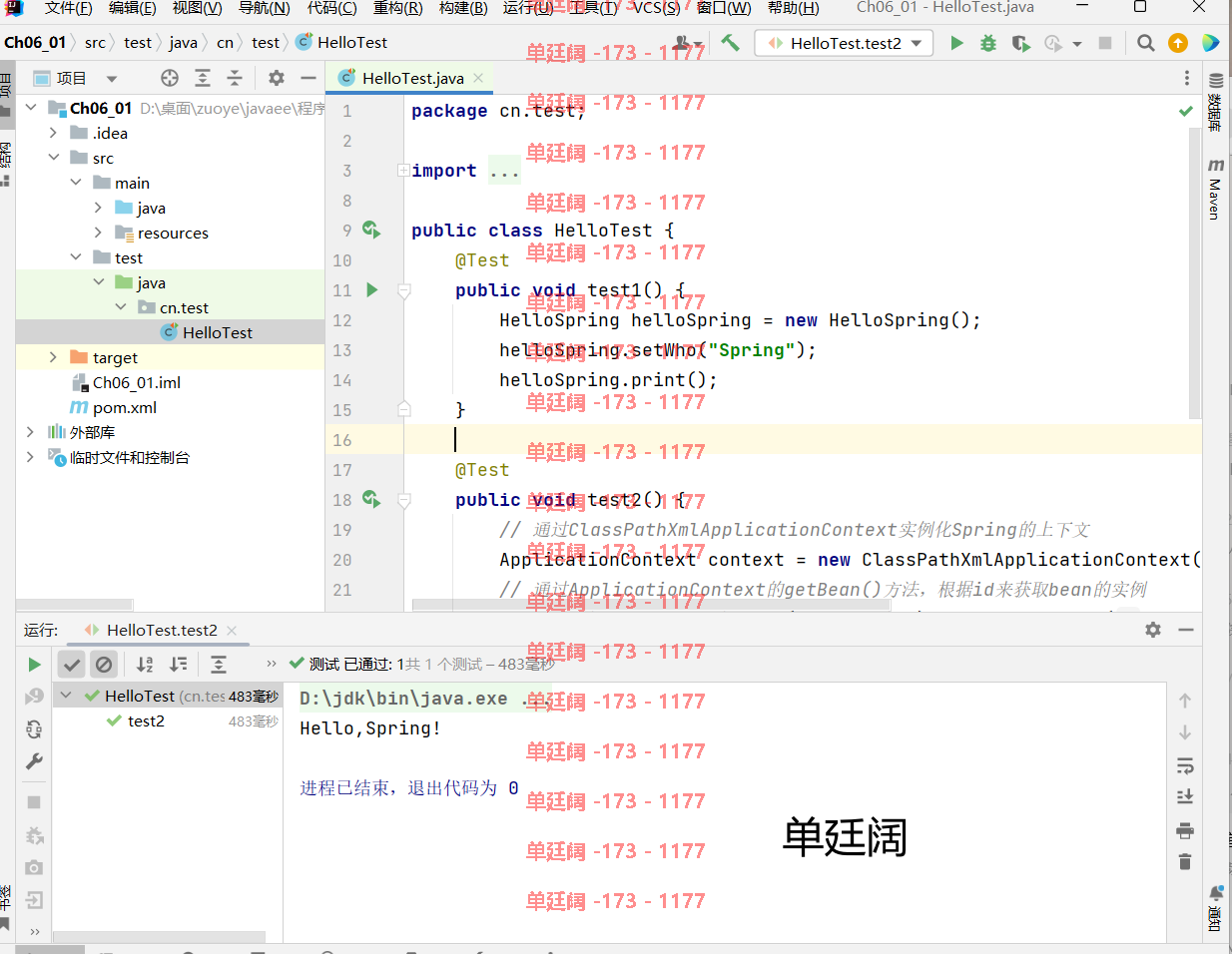Expand External Libraries node
The width and height of the screenshot is (1232, 954).
tap(31, 432)
